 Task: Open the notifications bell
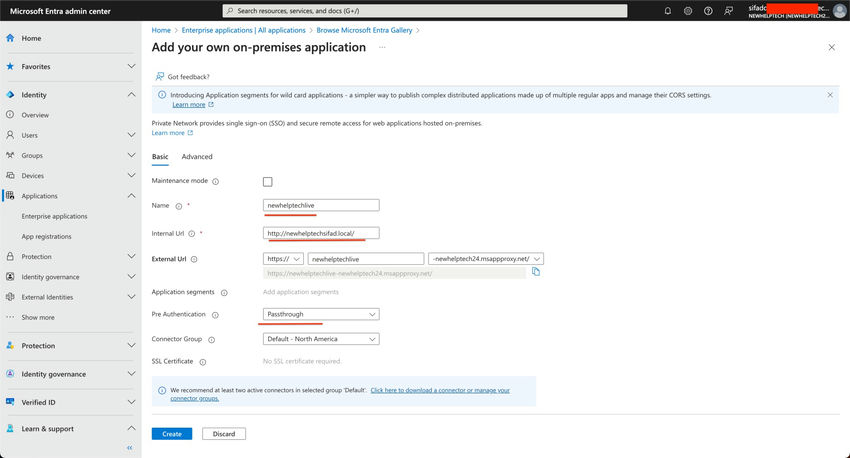click(667, 11)
